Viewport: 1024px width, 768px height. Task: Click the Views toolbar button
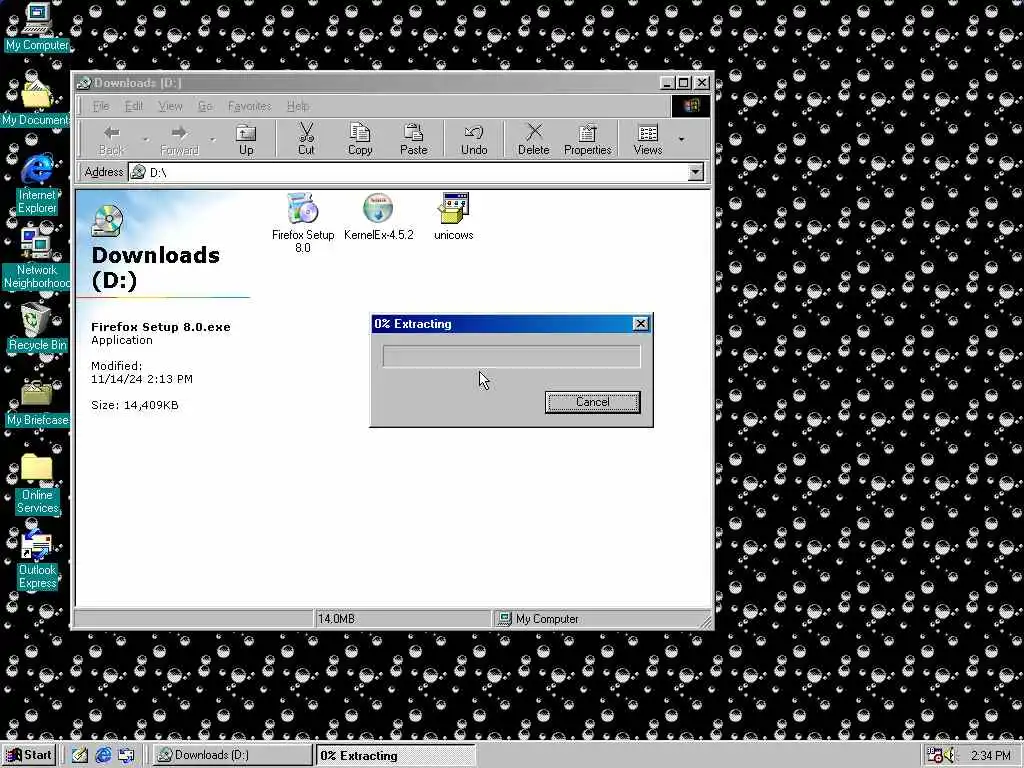tap(647, 140)
